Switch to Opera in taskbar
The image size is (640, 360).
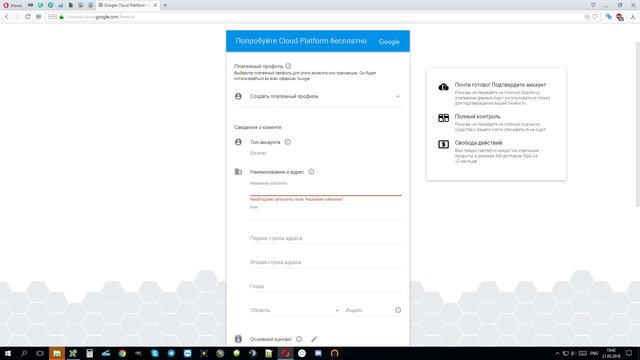[285, 353]
